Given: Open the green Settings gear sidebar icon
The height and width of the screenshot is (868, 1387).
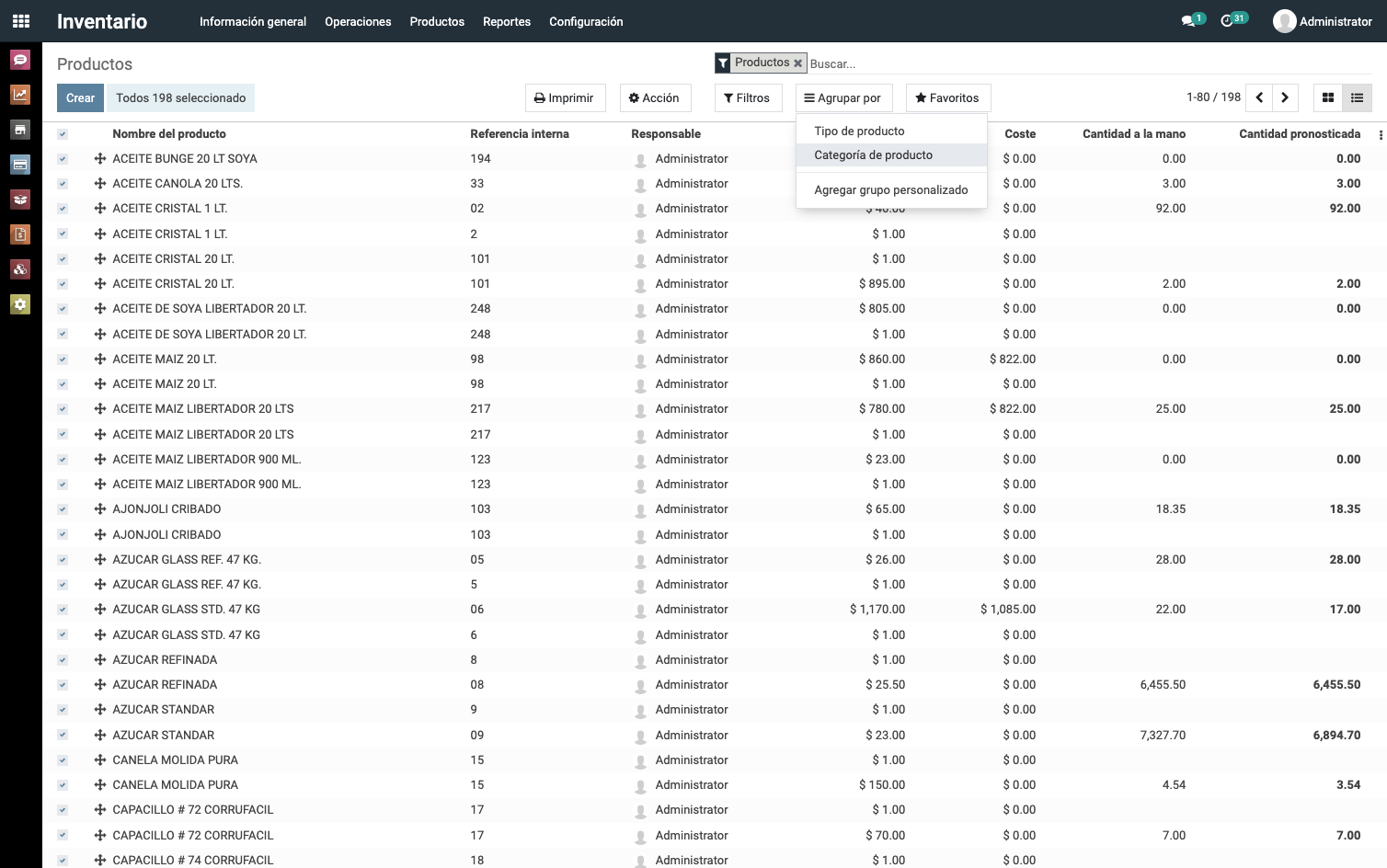Looking at the screenshot, I should click(20, 304).
